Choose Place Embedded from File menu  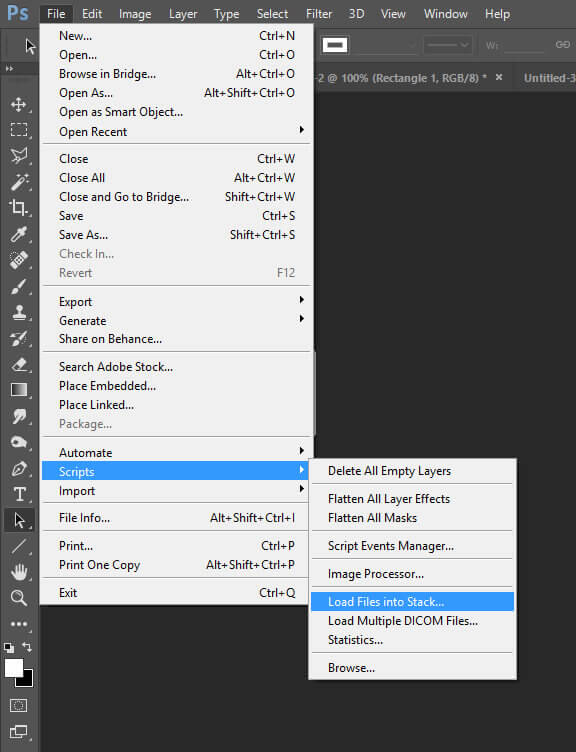176,386
